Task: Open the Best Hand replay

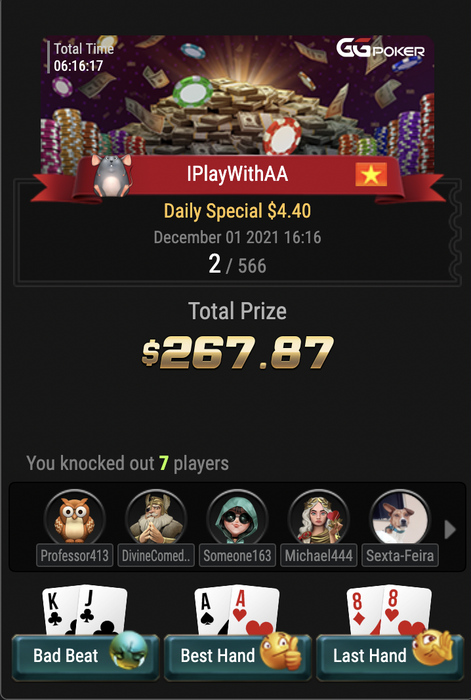Action: (238, 657)
